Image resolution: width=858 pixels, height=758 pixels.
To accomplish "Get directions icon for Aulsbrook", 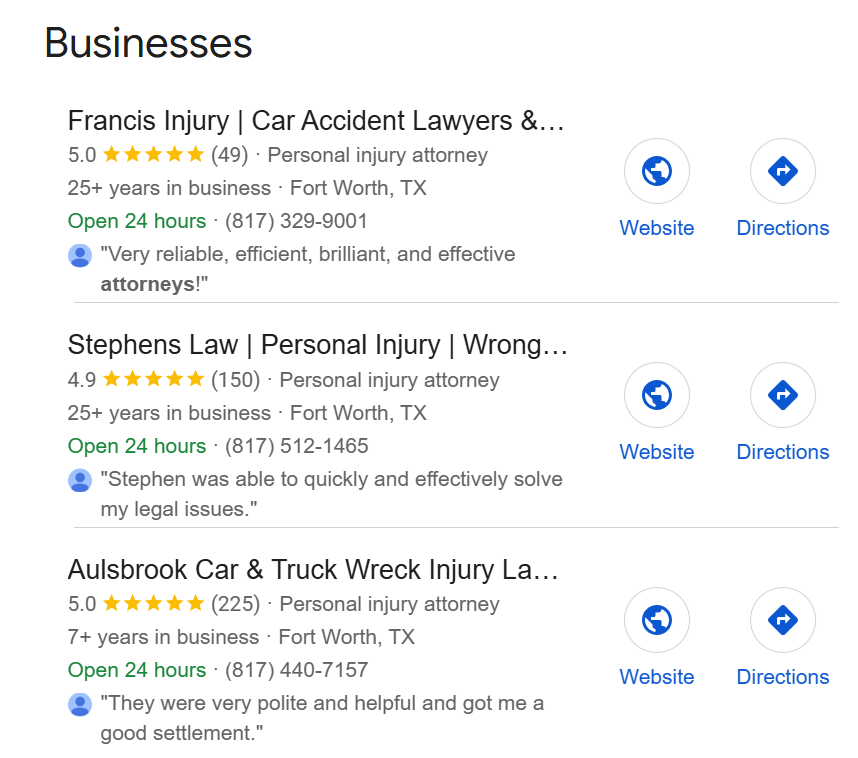I will point(782,620).
